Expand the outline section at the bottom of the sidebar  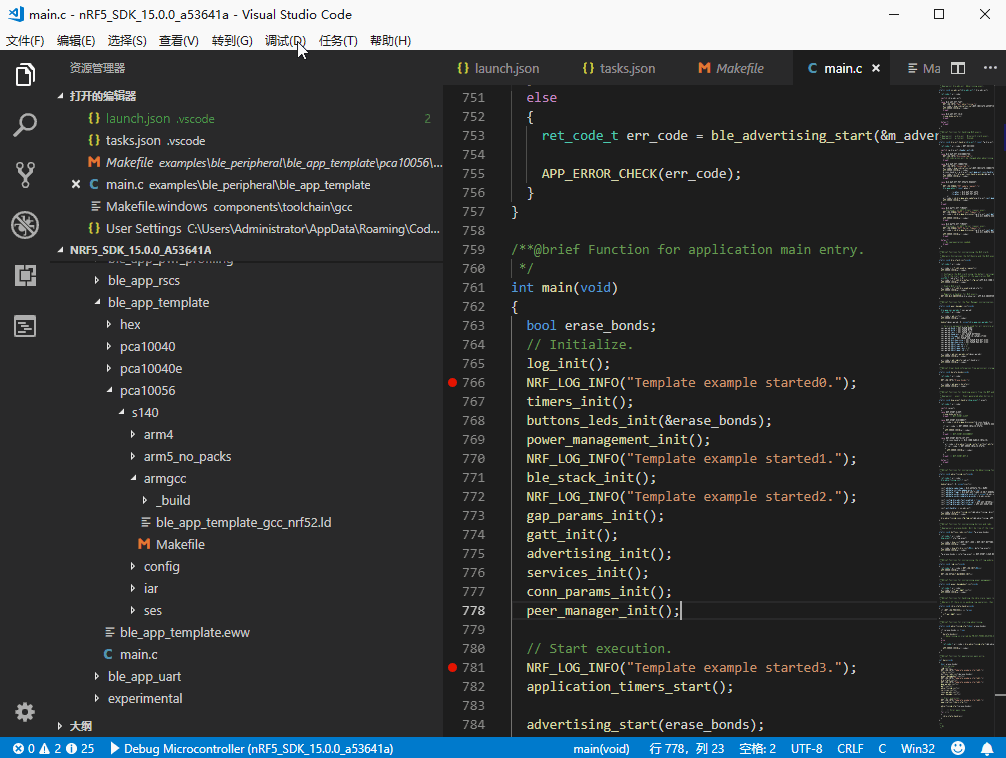point(60,726)
